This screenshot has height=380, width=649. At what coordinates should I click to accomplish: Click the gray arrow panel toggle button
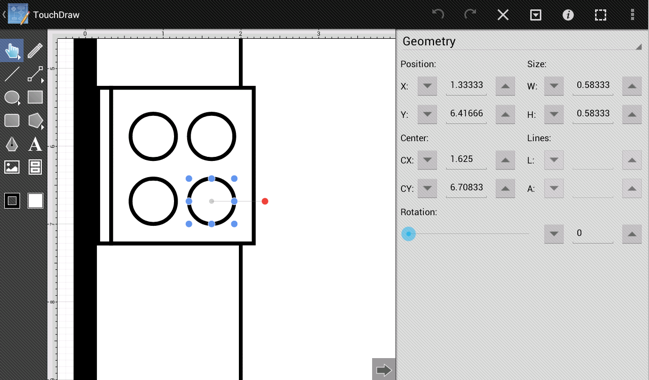pyautogui.click(x=384, y=369)
